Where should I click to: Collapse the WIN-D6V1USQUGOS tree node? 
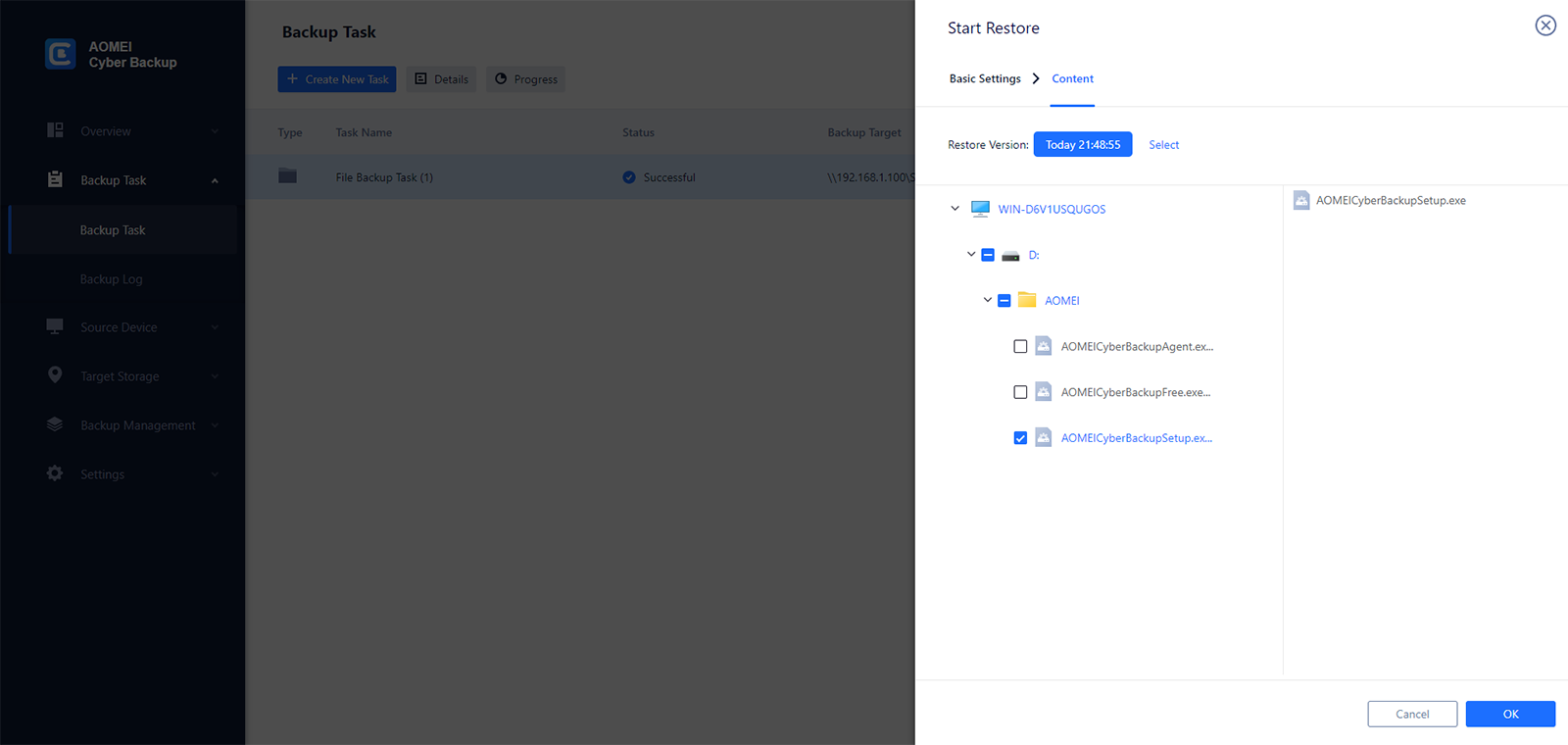[x=955, y=209]
